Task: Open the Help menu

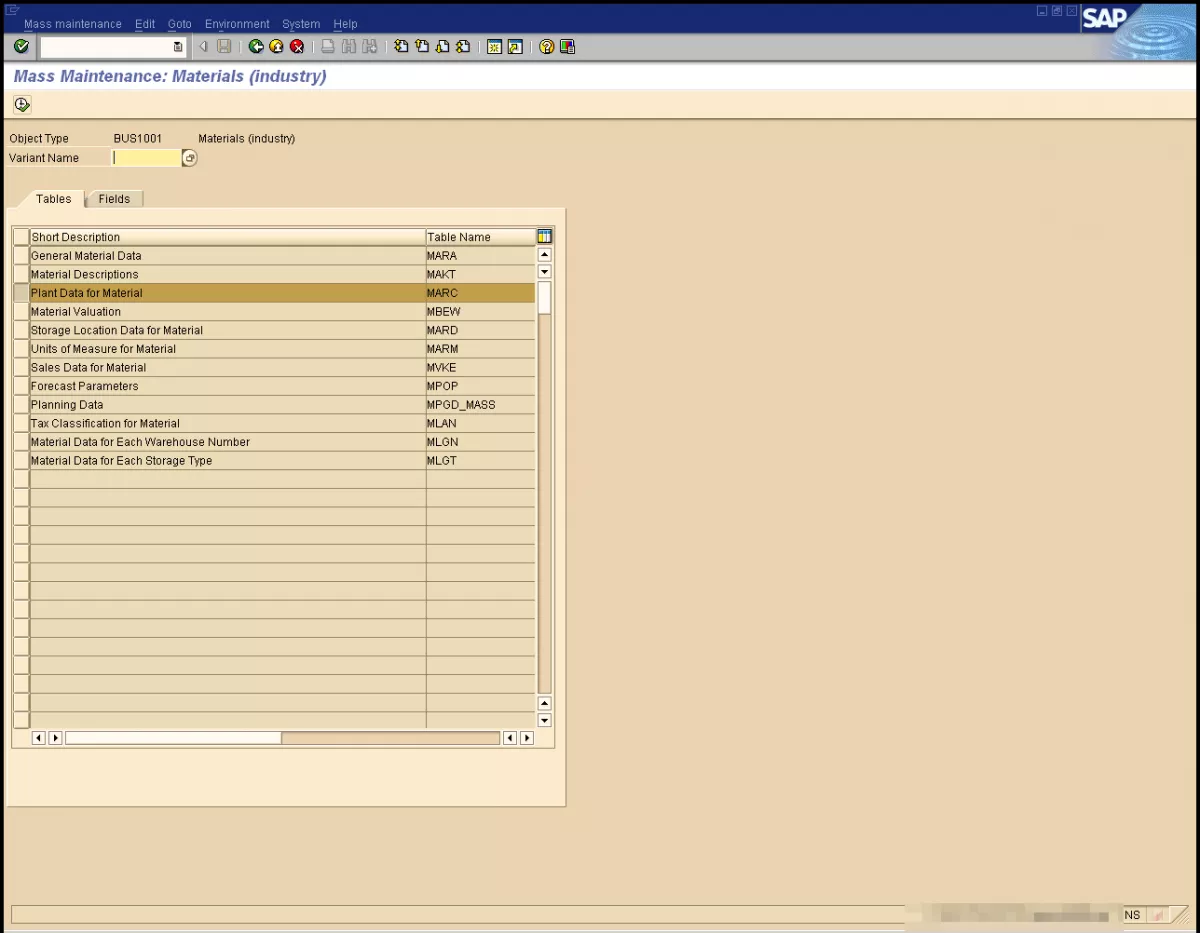Action: coord(345,24)
